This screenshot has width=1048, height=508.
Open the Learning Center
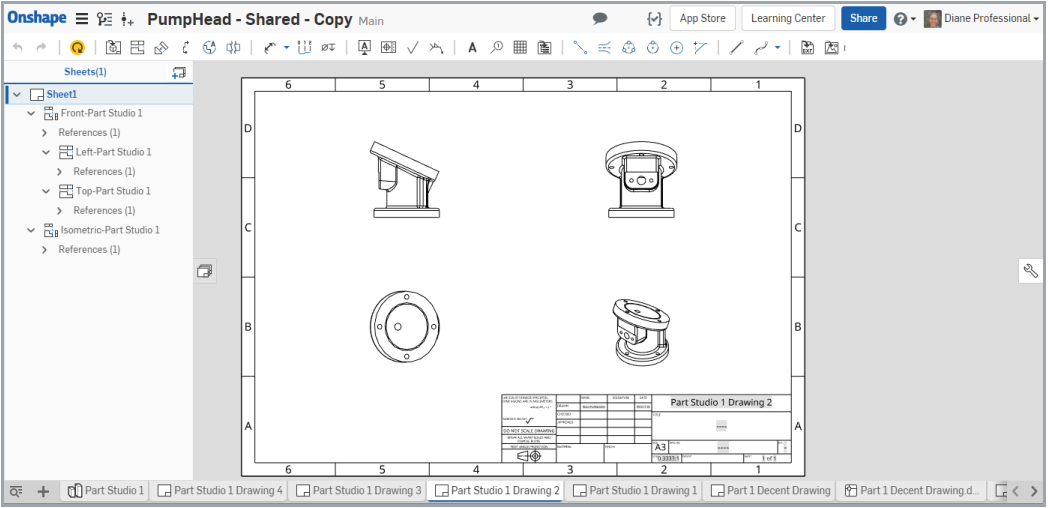click(x=788, y=18)
